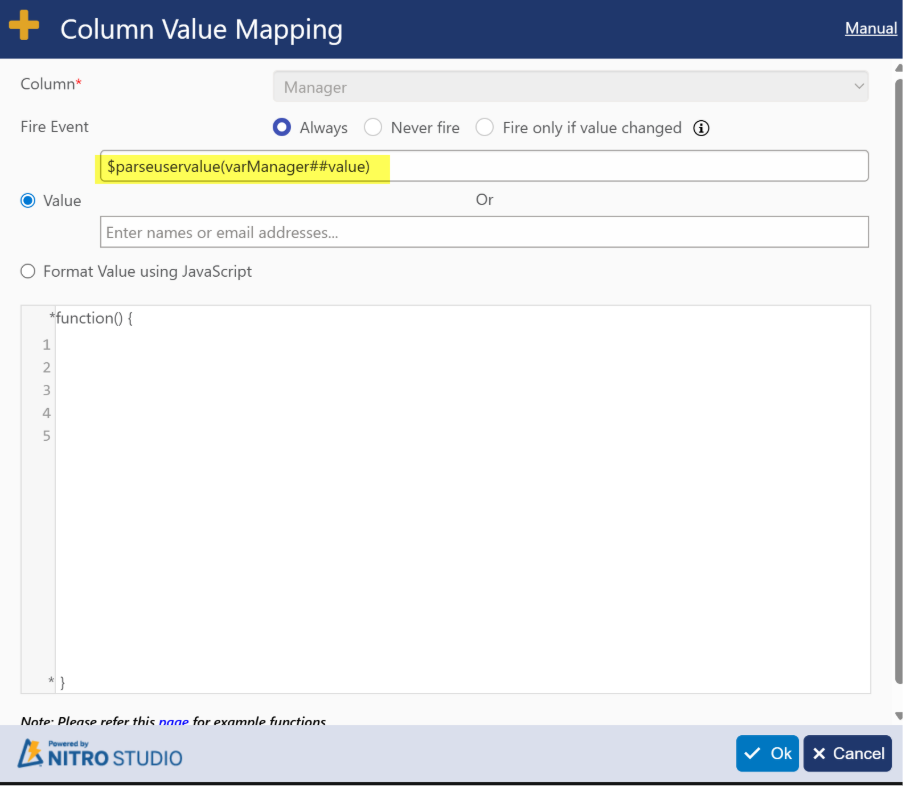
Task: Click line number 5 in the editor gutter
Action: click(46, 436)
